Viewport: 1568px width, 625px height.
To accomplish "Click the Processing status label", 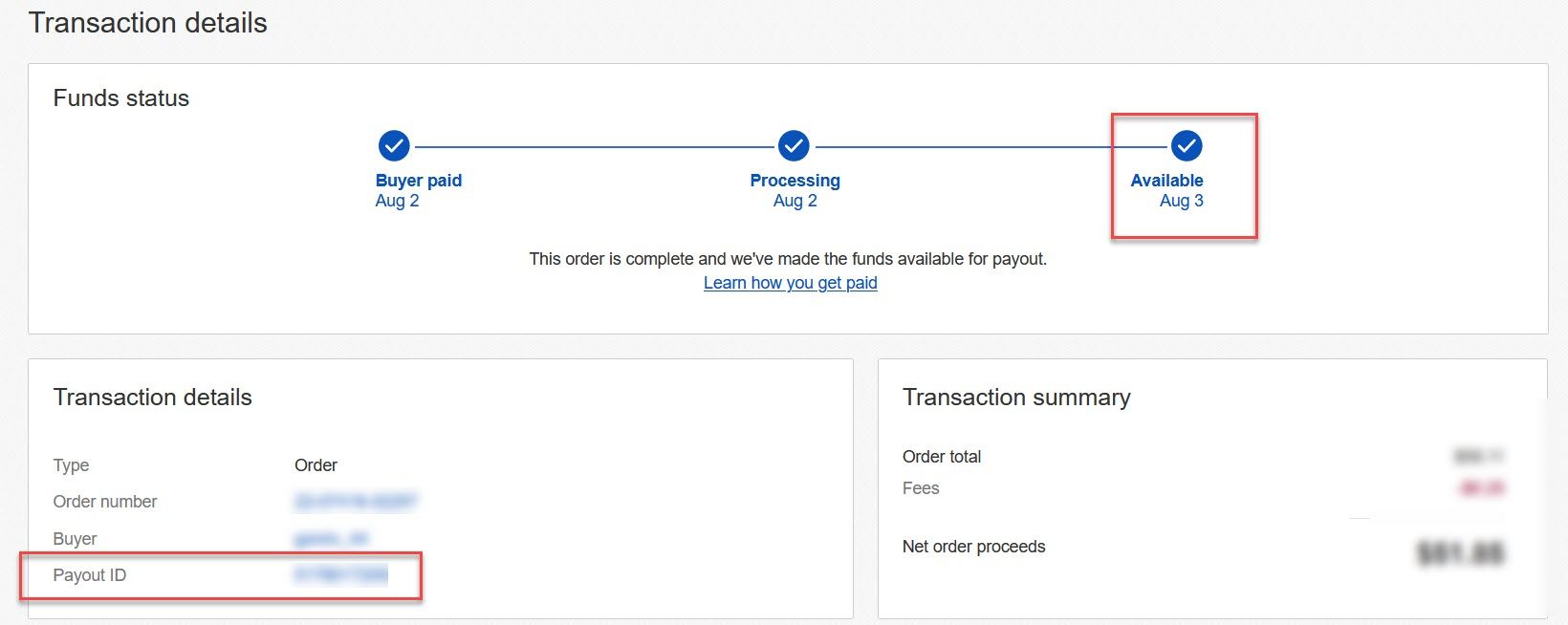I will (795, 181).
